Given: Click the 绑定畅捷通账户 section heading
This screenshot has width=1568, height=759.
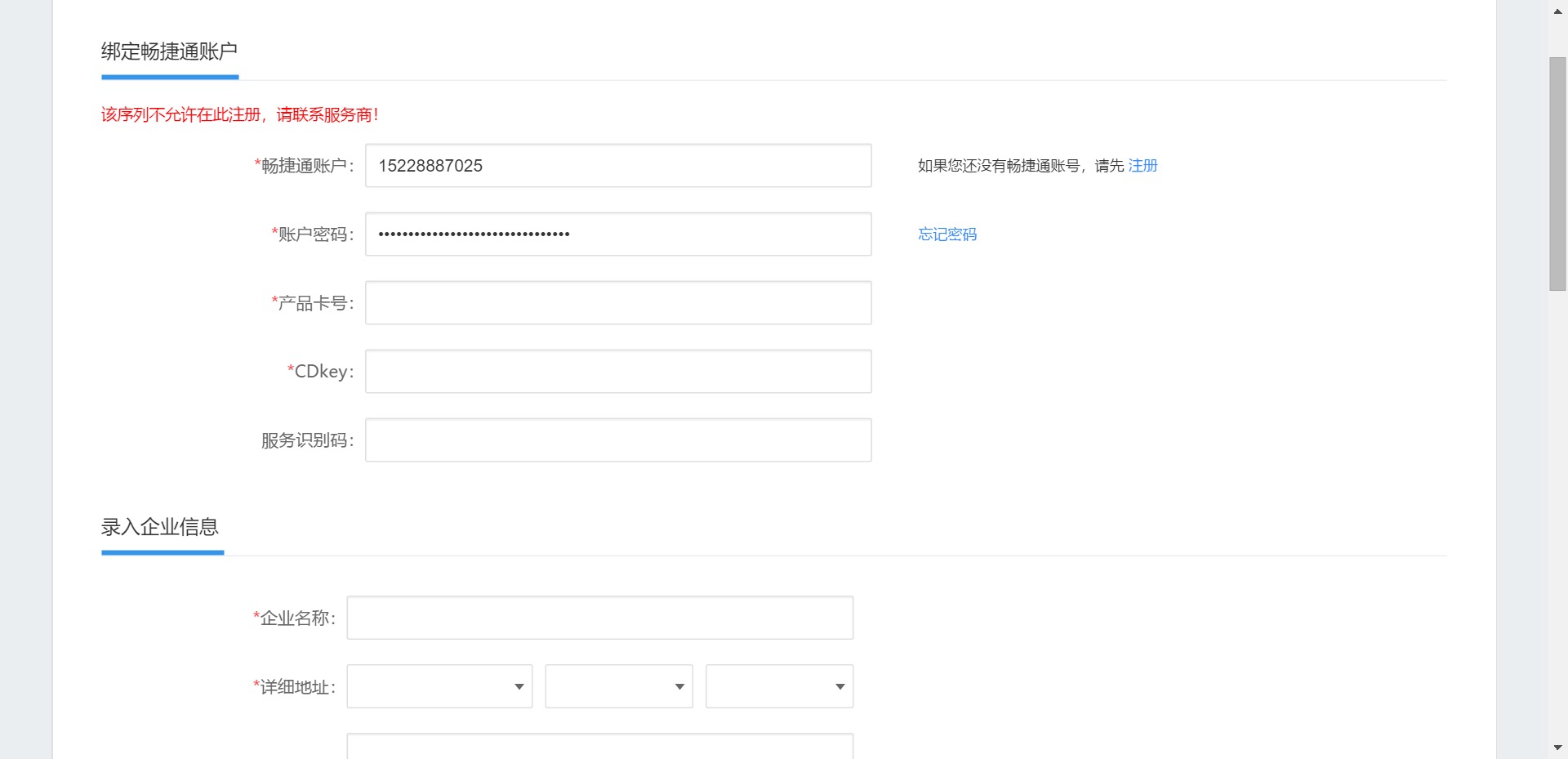Looking at the screenshot, I should pos(170,51).
